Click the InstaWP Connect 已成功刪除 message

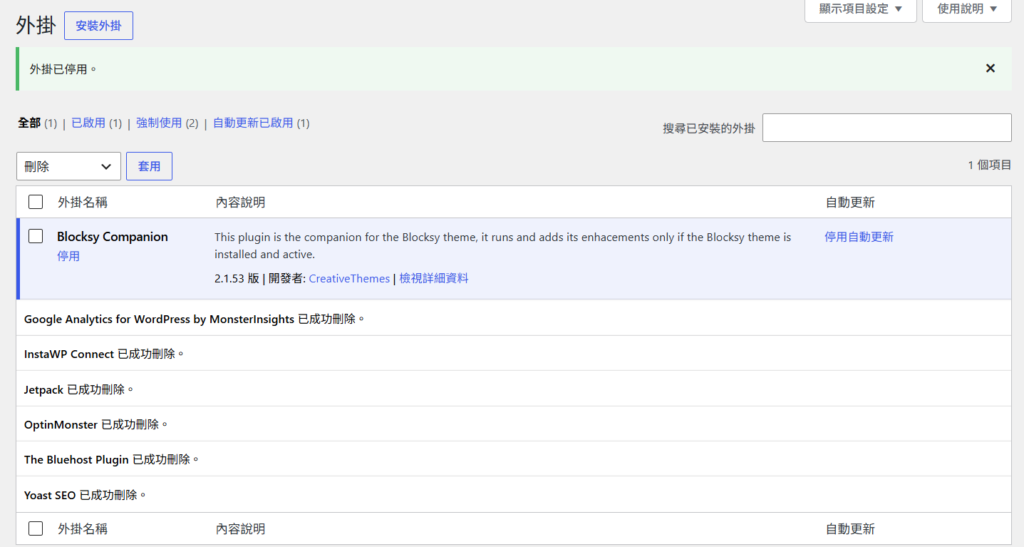[104, 354]
